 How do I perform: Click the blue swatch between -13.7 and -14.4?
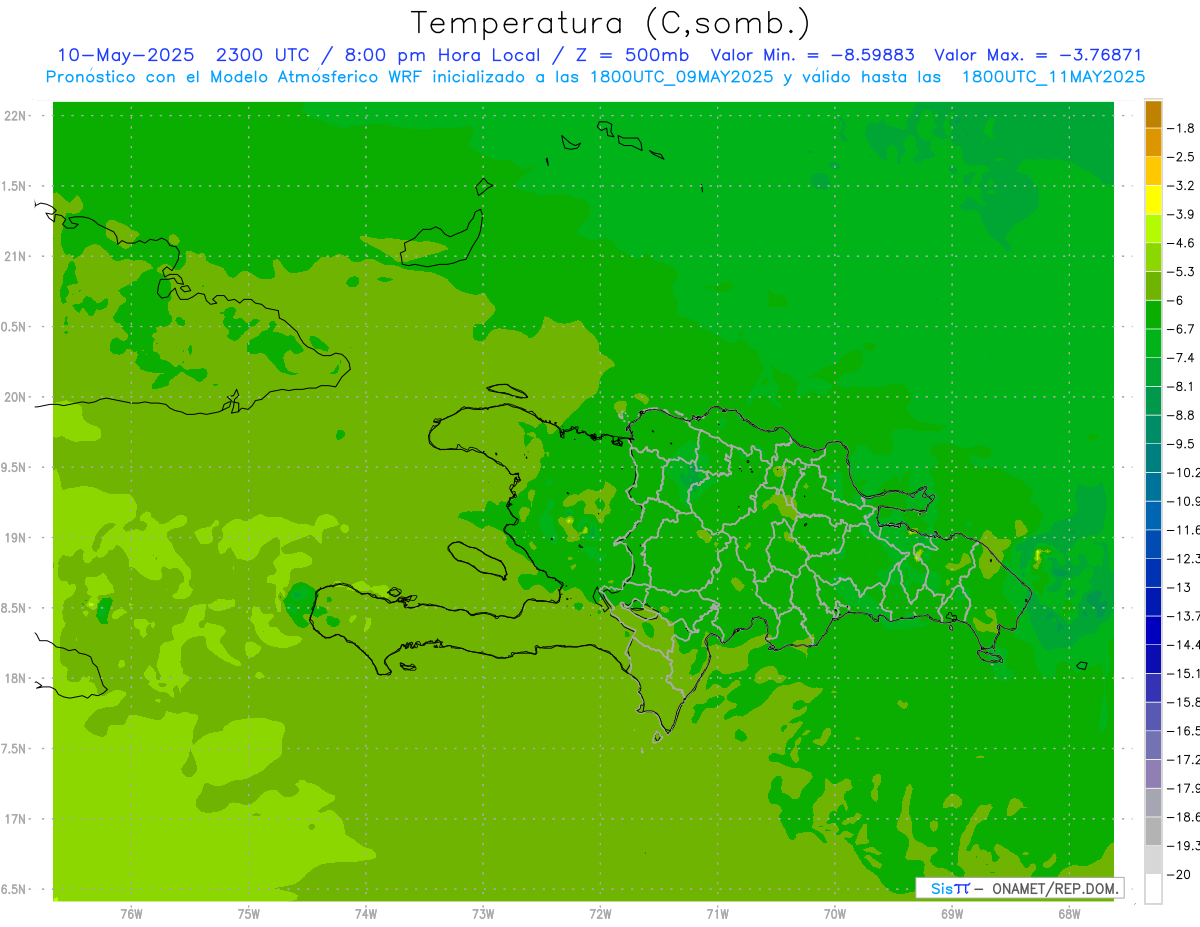(x=1153, y=630)
